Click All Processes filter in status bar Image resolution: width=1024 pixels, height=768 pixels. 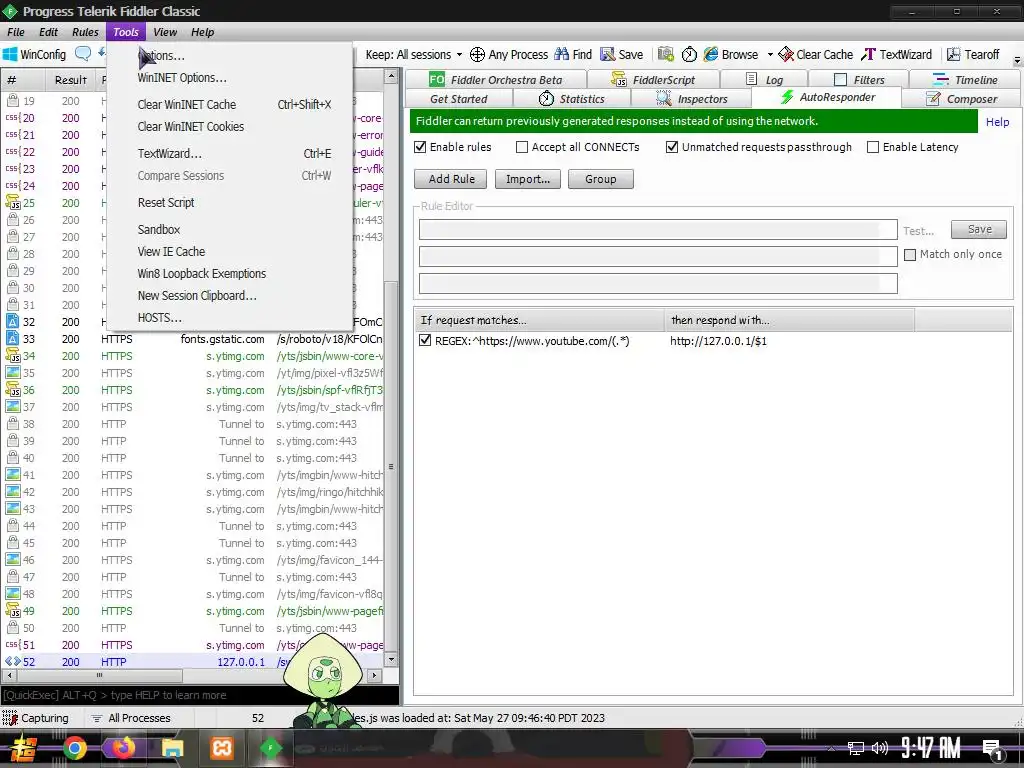click(x=131, y=718)
